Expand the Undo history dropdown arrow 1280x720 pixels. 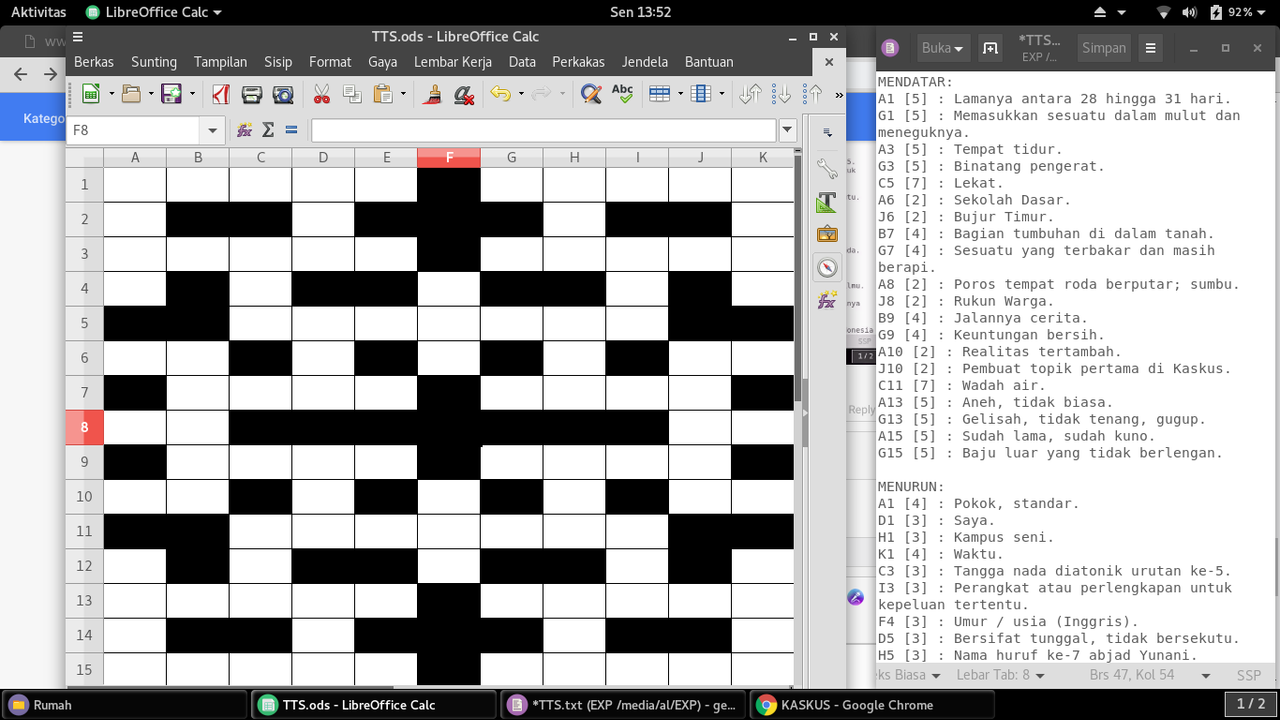coord(520,94)
